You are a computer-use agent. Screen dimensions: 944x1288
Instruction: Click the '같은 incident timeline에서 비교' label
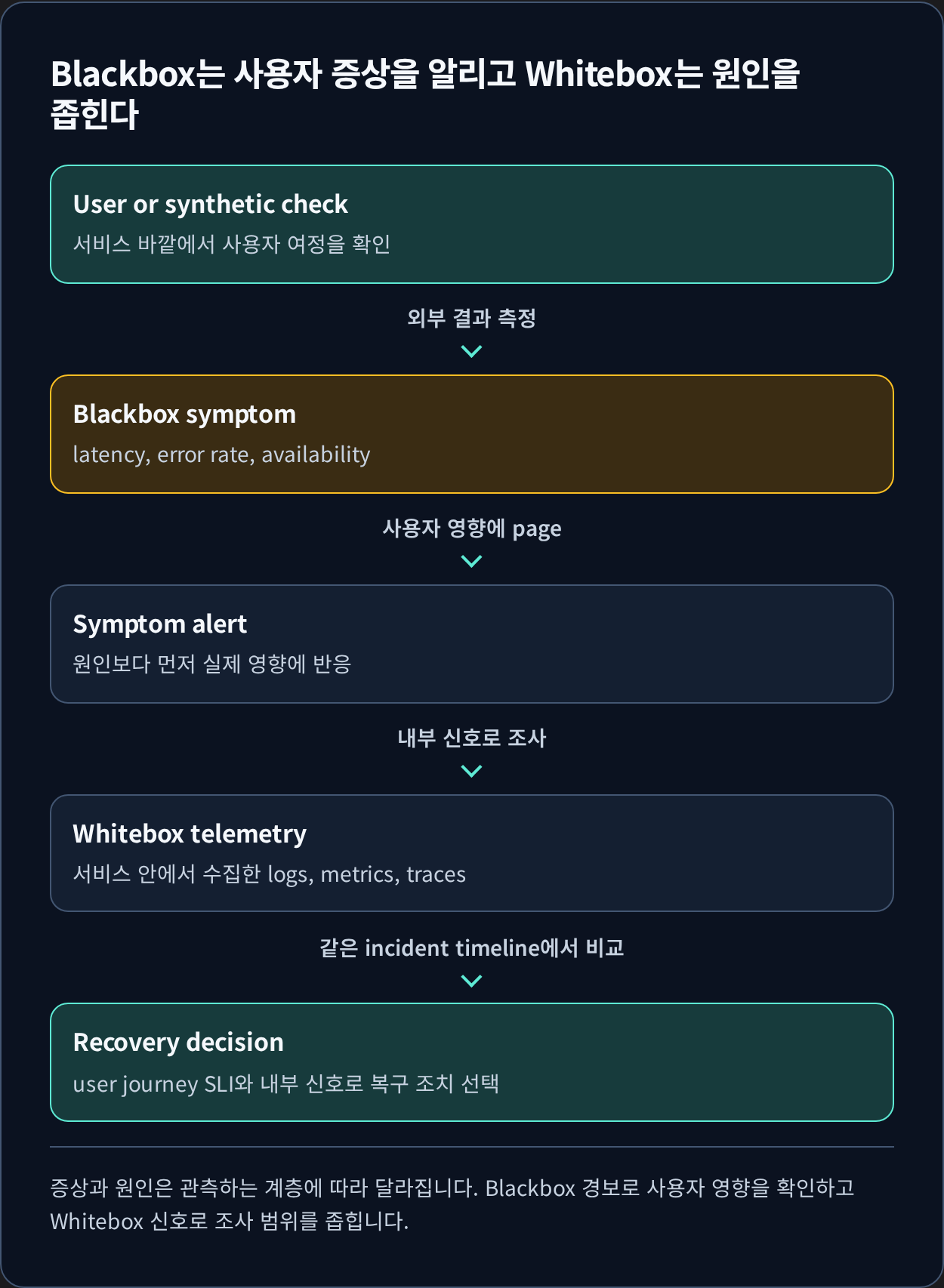coord(471,948)
